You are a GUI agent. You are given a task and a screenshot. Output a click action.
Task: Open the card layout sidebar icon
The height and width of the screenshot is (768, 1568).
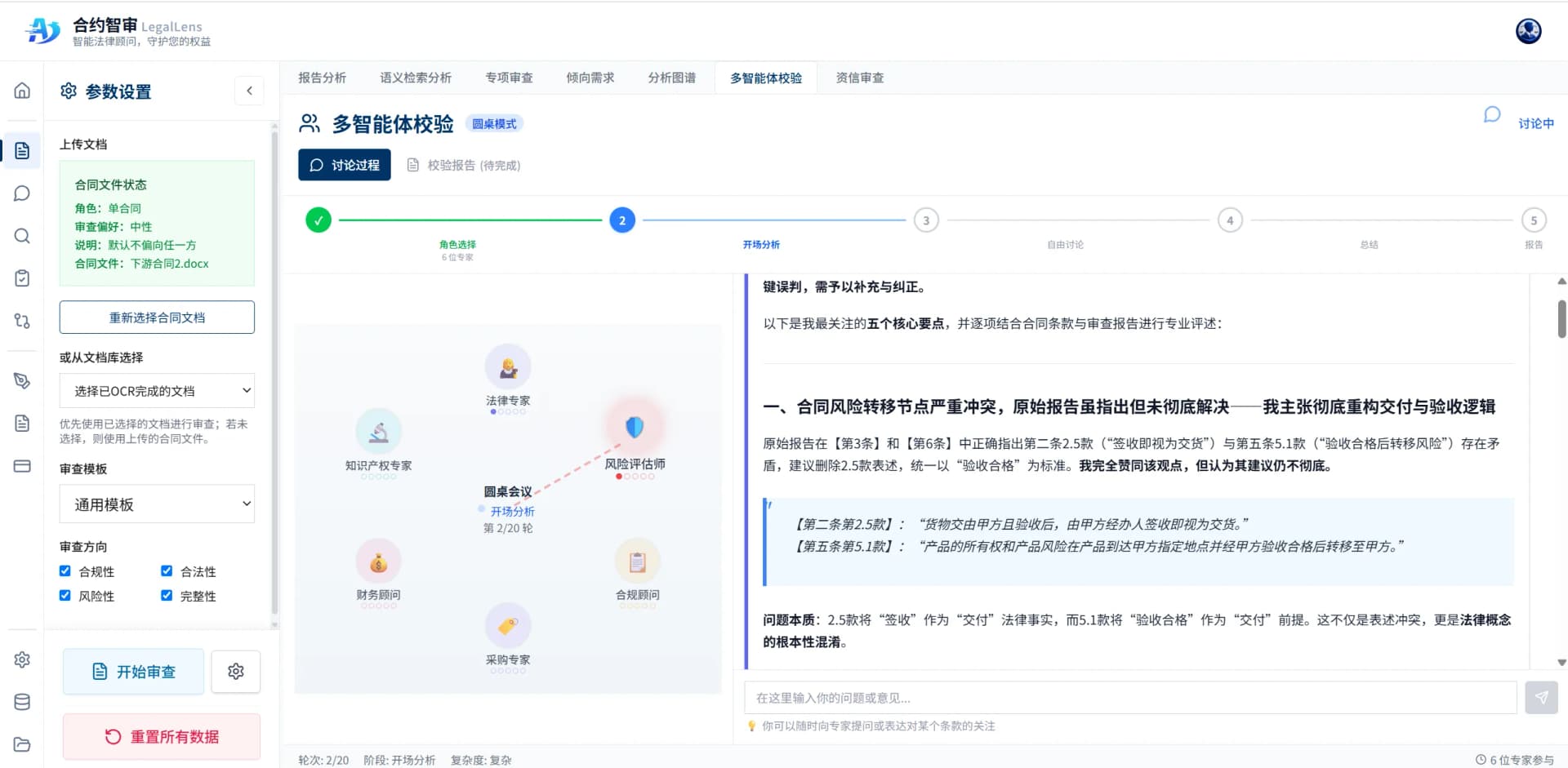click(x=22, y=466)
